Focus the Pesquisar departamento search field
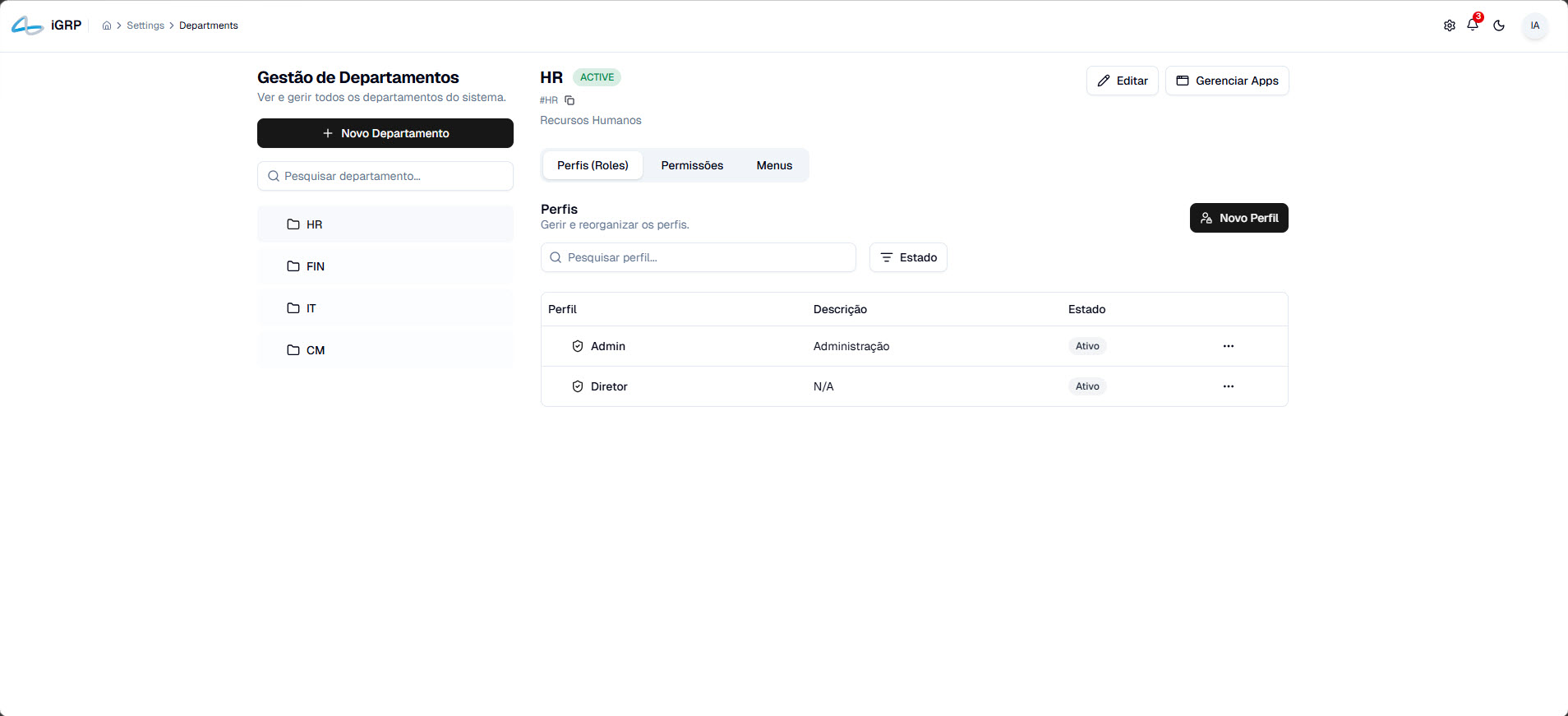This screenshot has height=716, width=1568. pyautogui.click(x=385, y=176)
